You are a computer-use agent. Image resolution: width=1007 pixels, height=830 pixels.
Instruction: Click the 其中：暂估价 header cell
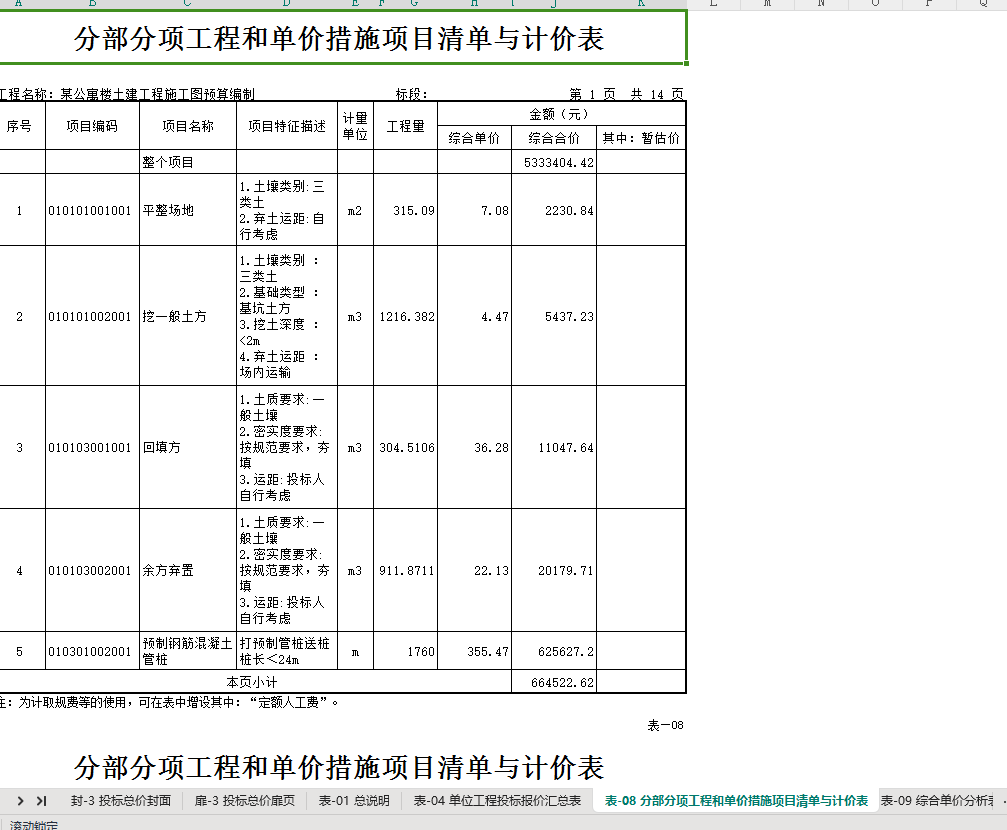coord(641,138)
